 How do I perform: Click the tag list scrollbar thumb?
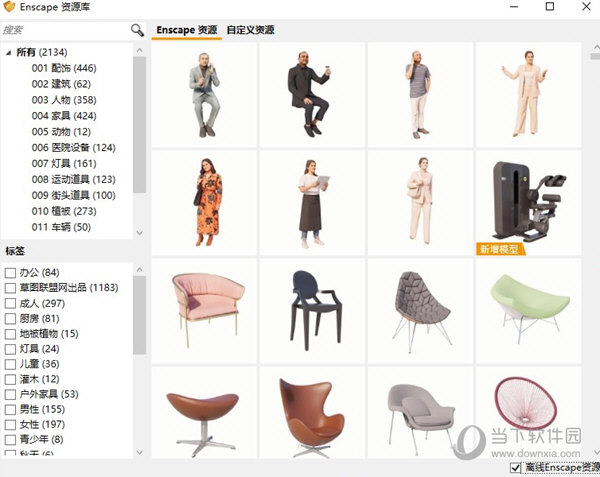[140, 315]
